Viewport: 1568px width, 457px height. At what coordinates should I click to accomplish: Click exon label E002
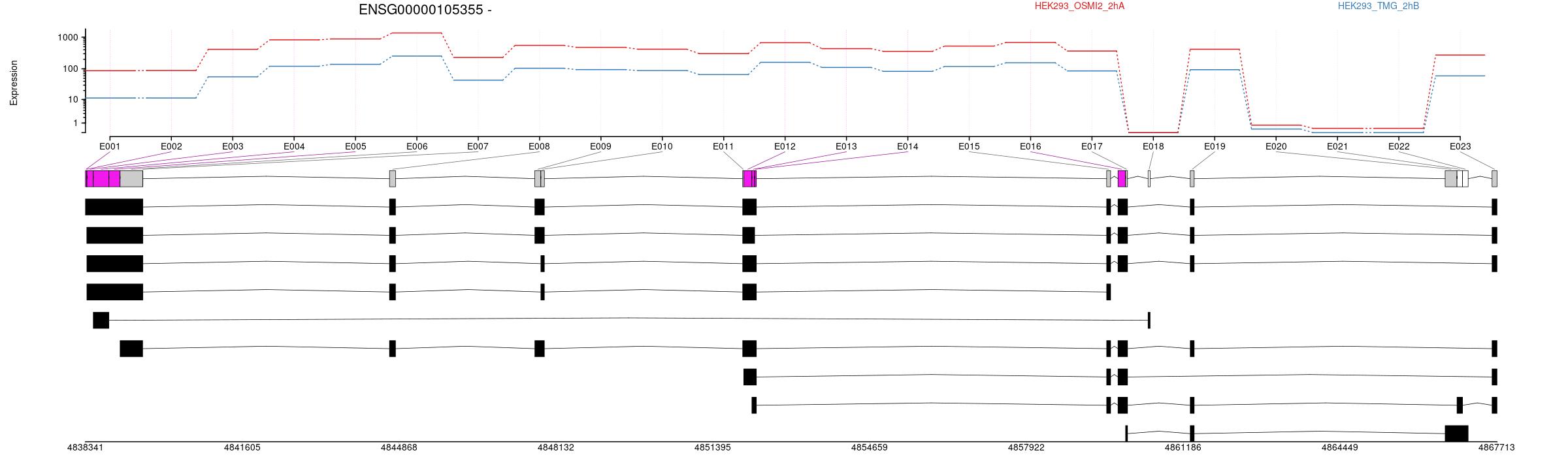(x=171, y=146)
